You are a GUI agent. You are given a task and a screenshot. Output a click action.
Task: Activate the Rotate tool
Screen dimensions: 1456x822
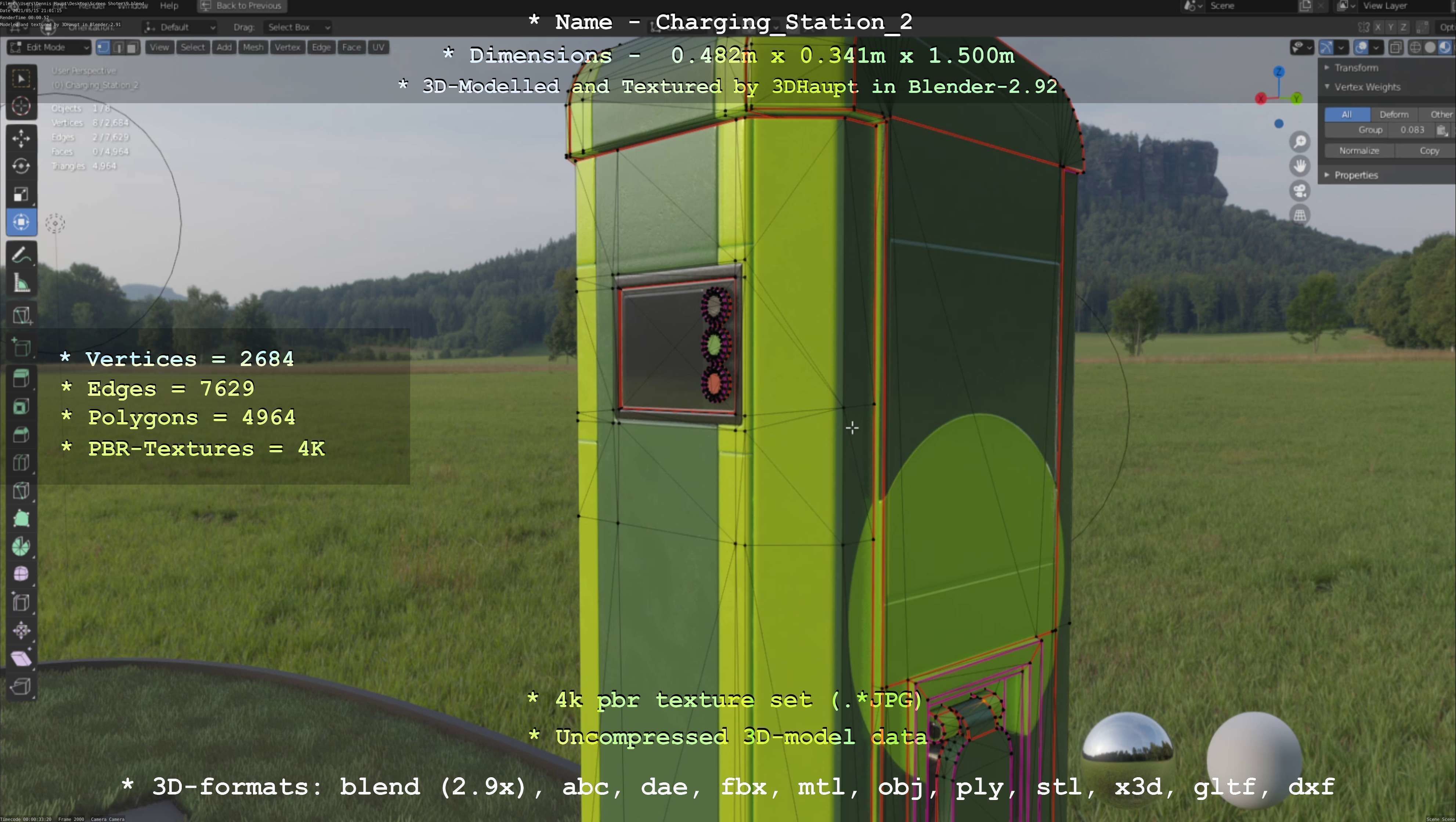21,166
